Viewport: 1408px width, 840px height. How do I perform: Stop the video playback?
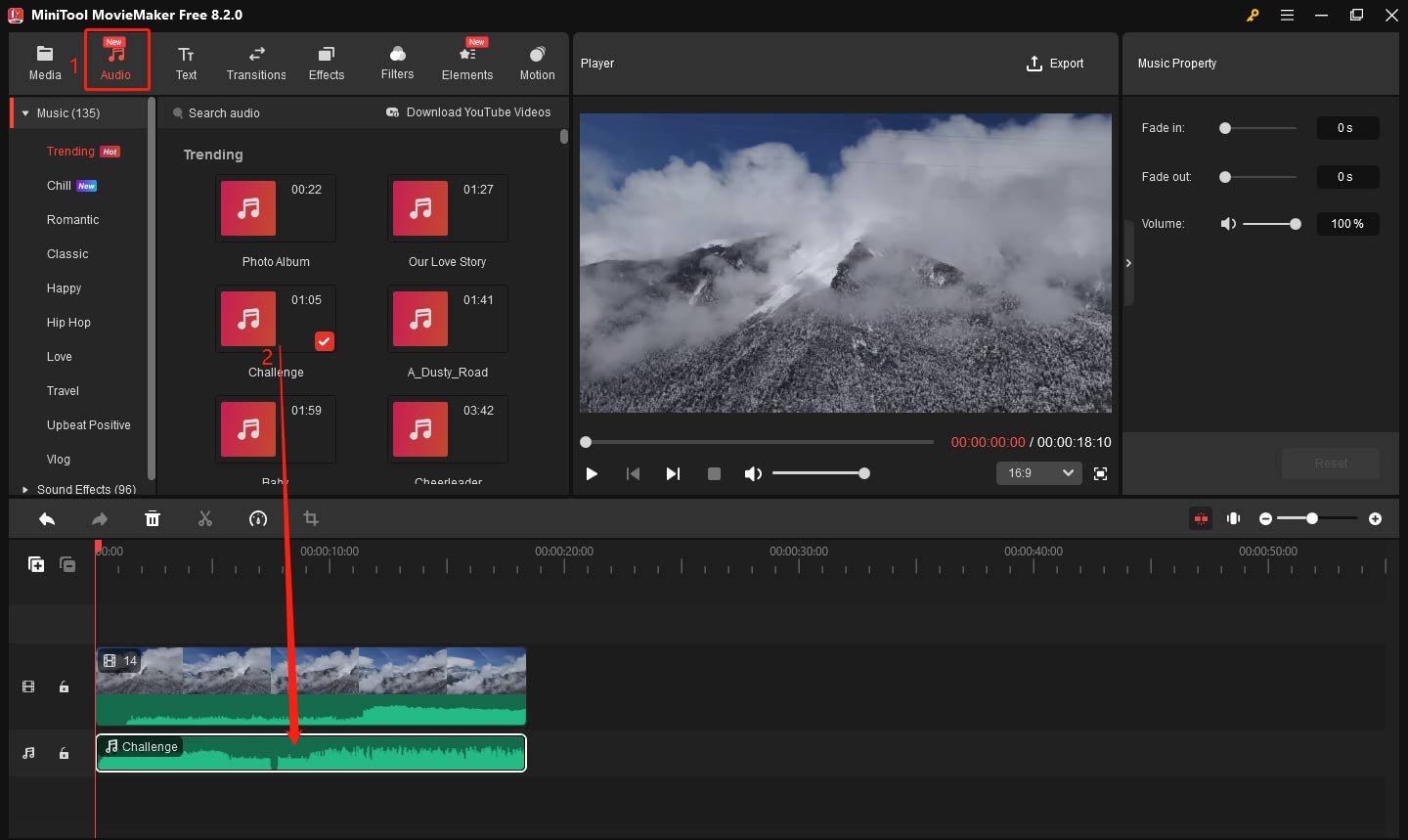pyautogui.click(x=714, y=473)
